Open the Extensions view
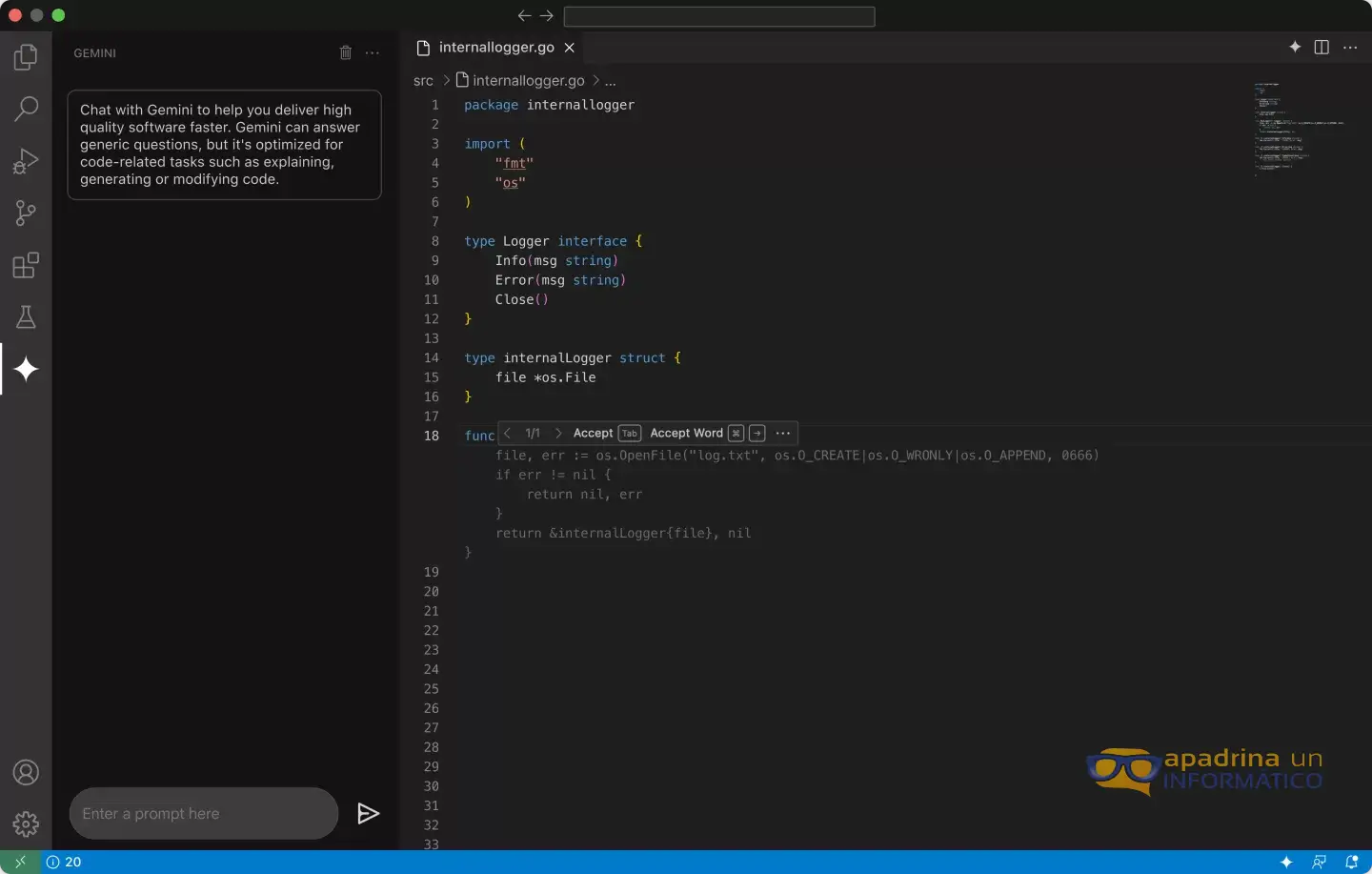Screen dimensions: 1372x874 (26, 265)
